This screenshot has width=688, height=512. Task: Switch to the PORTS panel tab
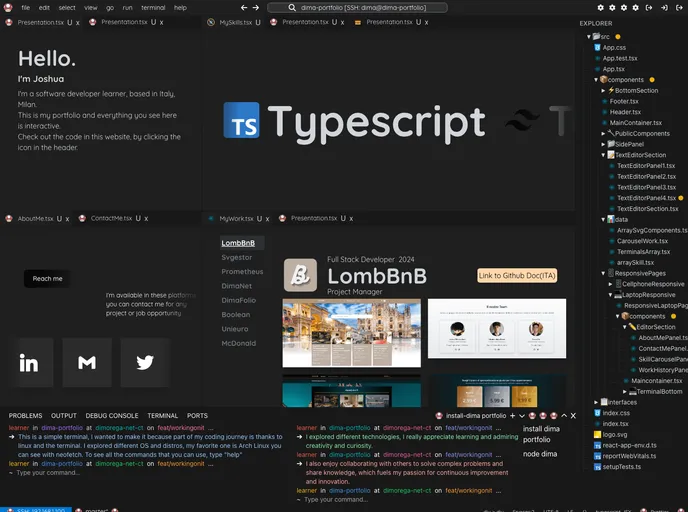coord(197,415)
